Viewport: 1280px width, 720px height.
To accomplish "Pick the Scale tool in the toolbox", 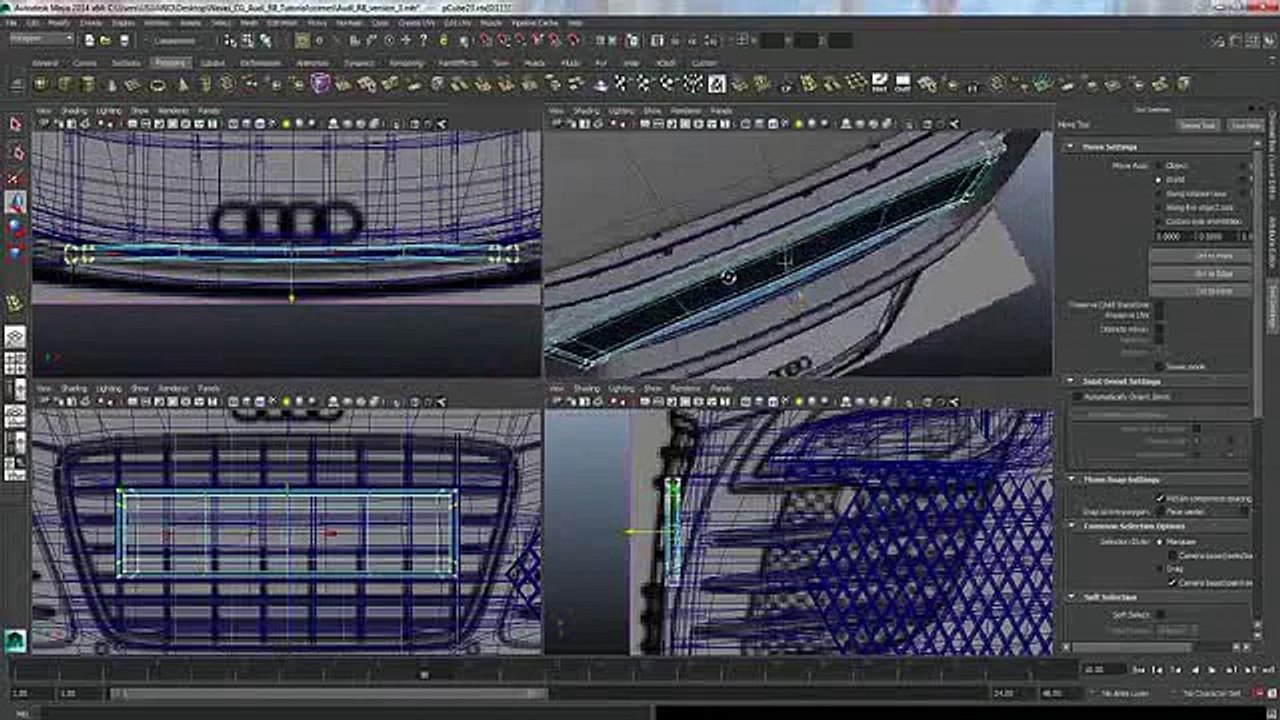I will (x=15, y=252).
